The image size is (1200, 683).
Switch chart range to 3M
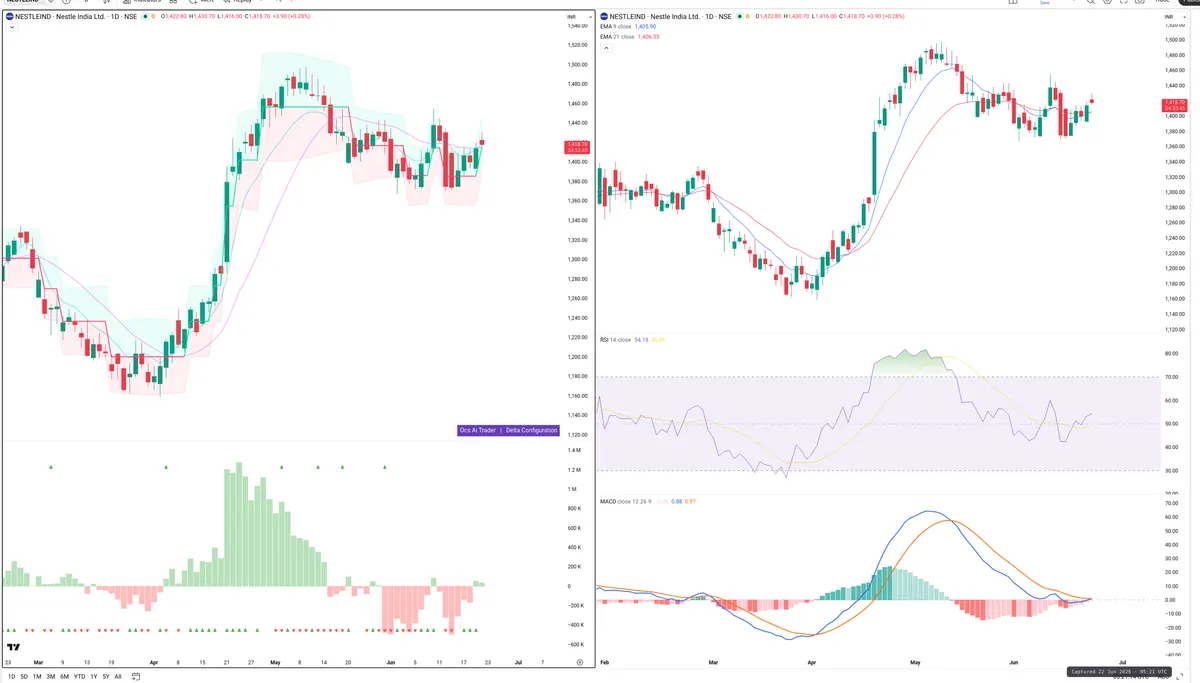(51, 677)
